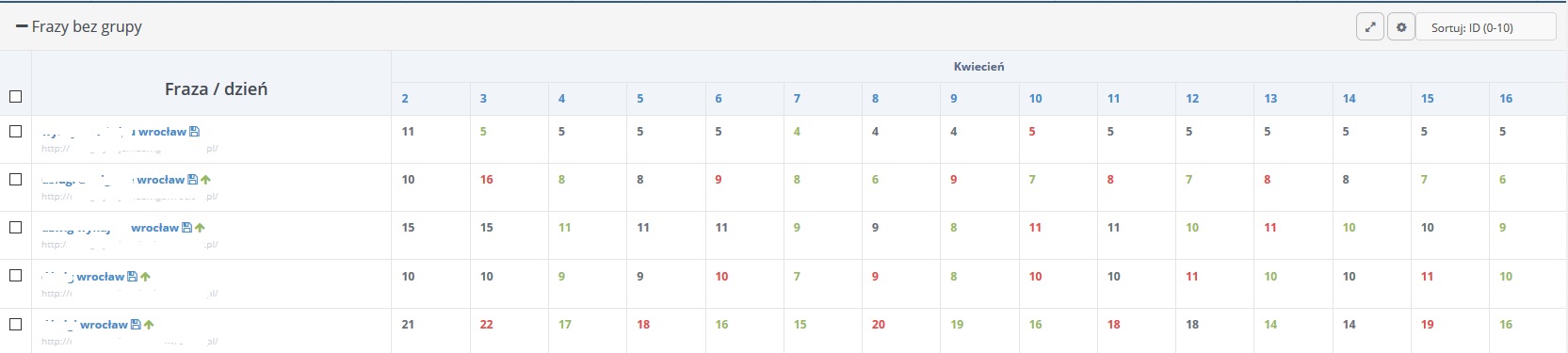This screenshot has width=1568, height=353.
Task: Select day 10 column header
Action: [1035, 98]
